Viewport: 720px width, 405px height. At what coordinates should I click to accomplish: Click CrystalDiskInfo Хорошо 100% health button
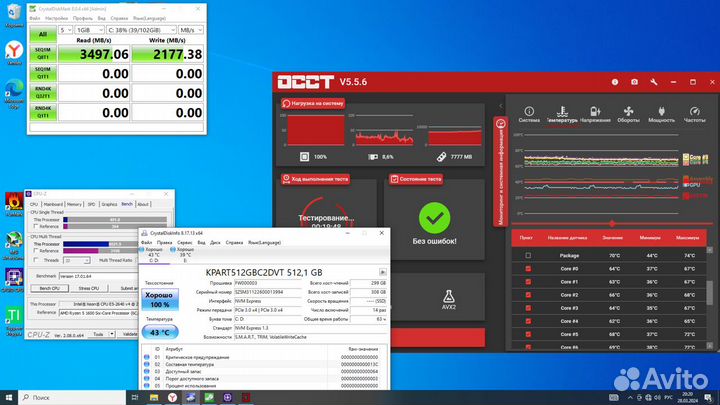pyautogui.click(x=160, y=299)
